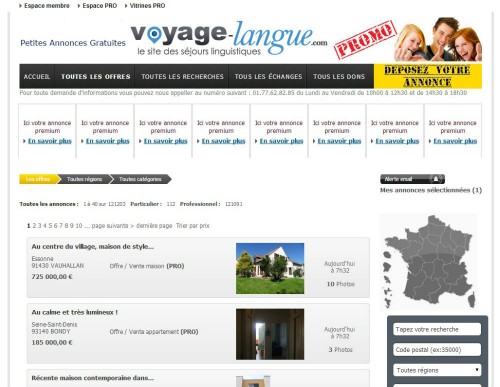Click Déposez votre annonce yellow button
500x387 pixels.
(428, 76)
